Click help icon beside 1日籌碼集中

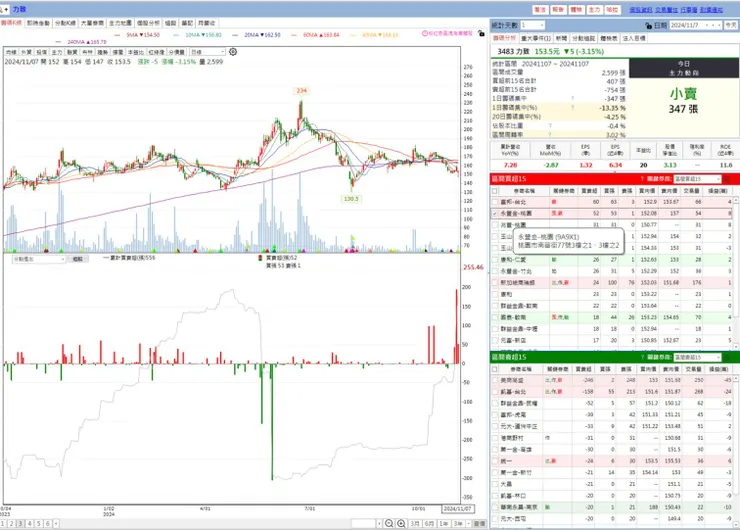pos(572,99)
